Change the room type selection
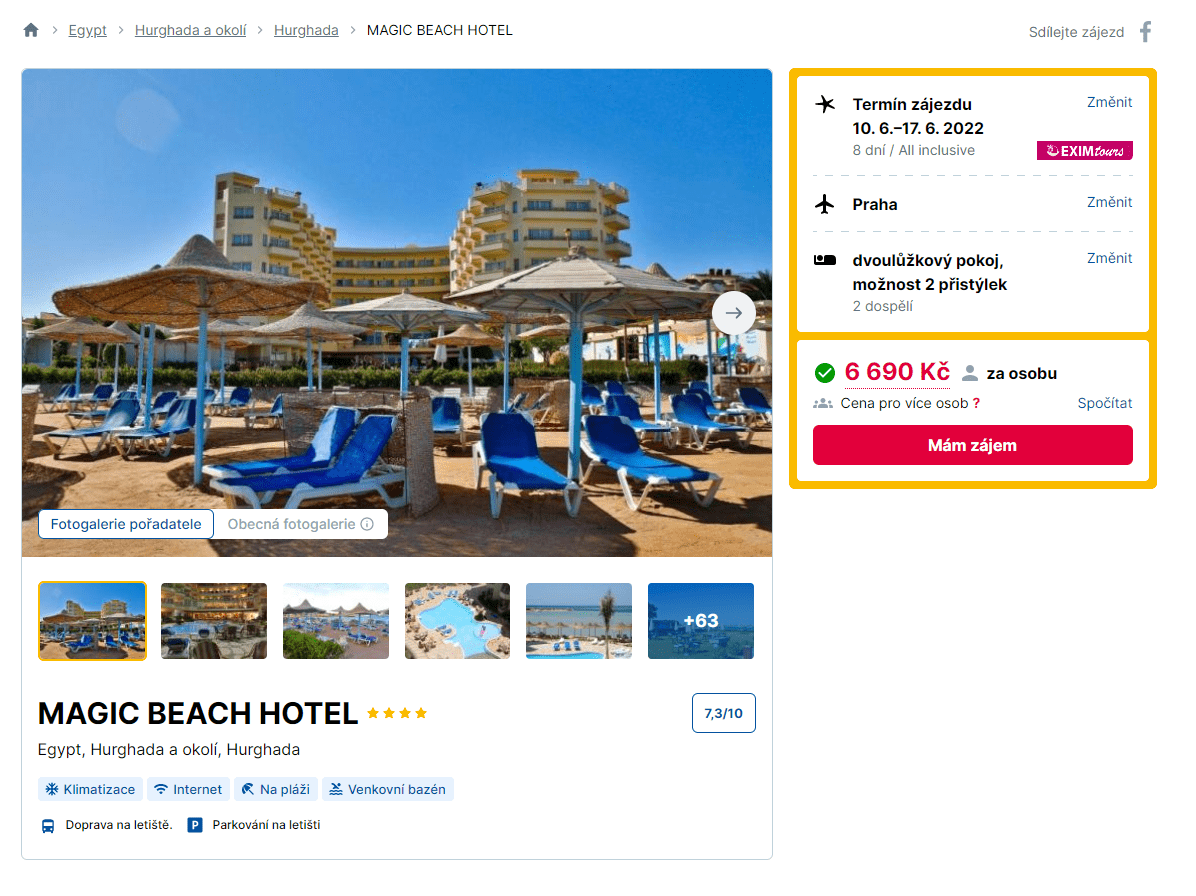This screenshot has height=896, width=1196. [1109, 259]
